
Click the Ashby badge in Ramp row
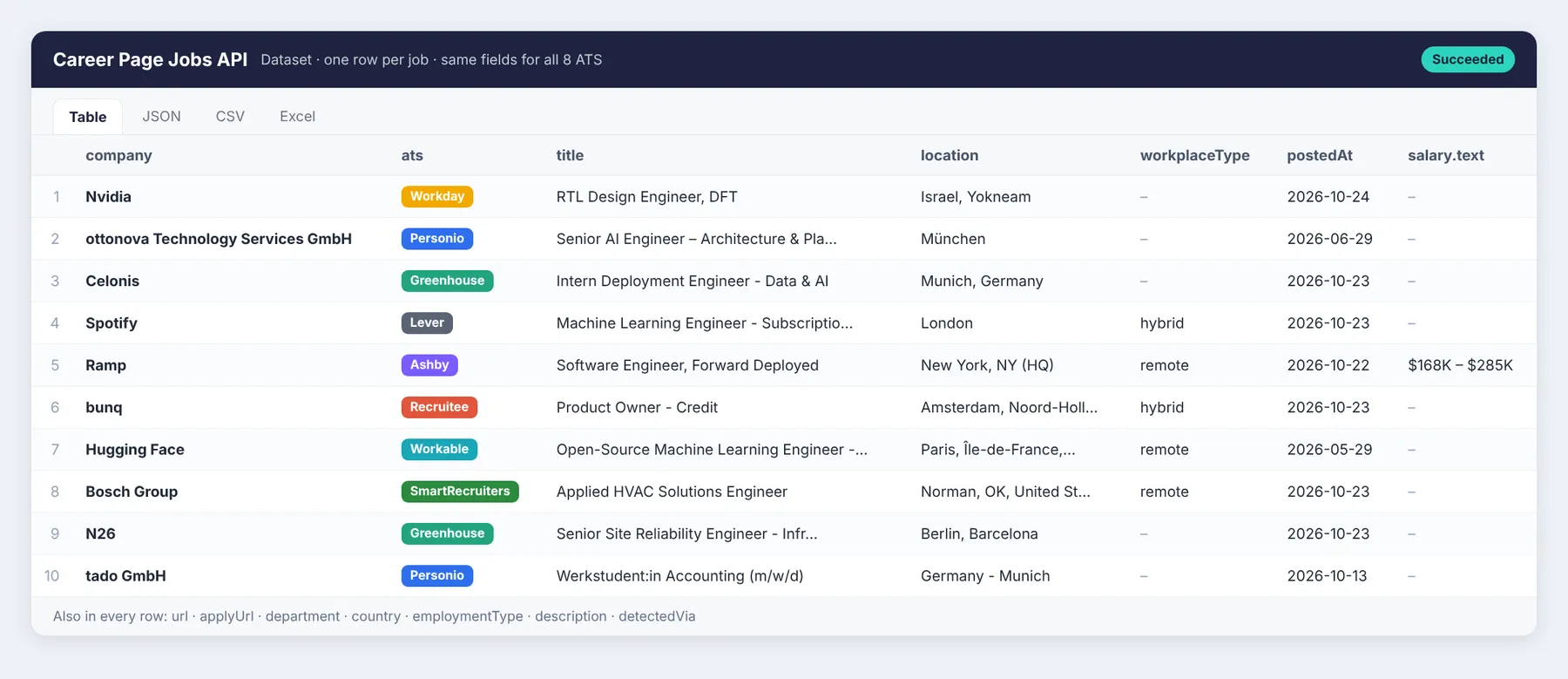click(429, 365)
